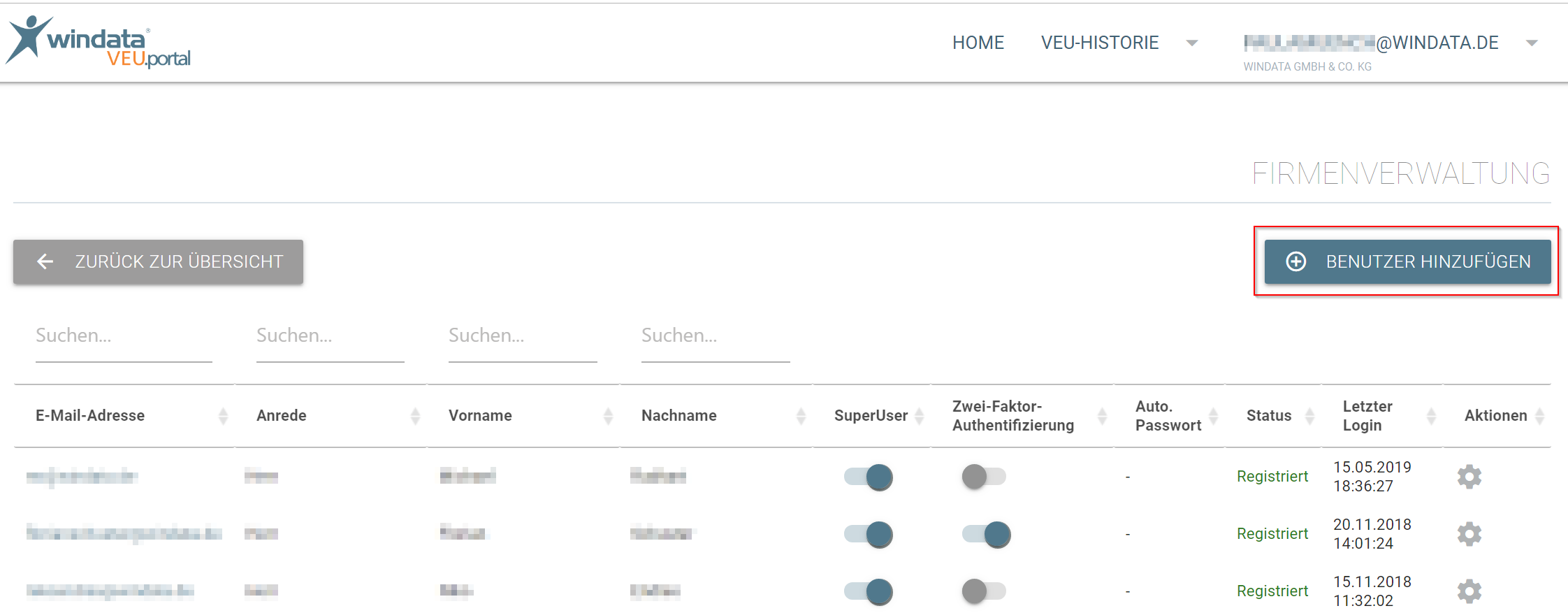Click the Registriert status beside 15.05.2019

point(1272,477)
